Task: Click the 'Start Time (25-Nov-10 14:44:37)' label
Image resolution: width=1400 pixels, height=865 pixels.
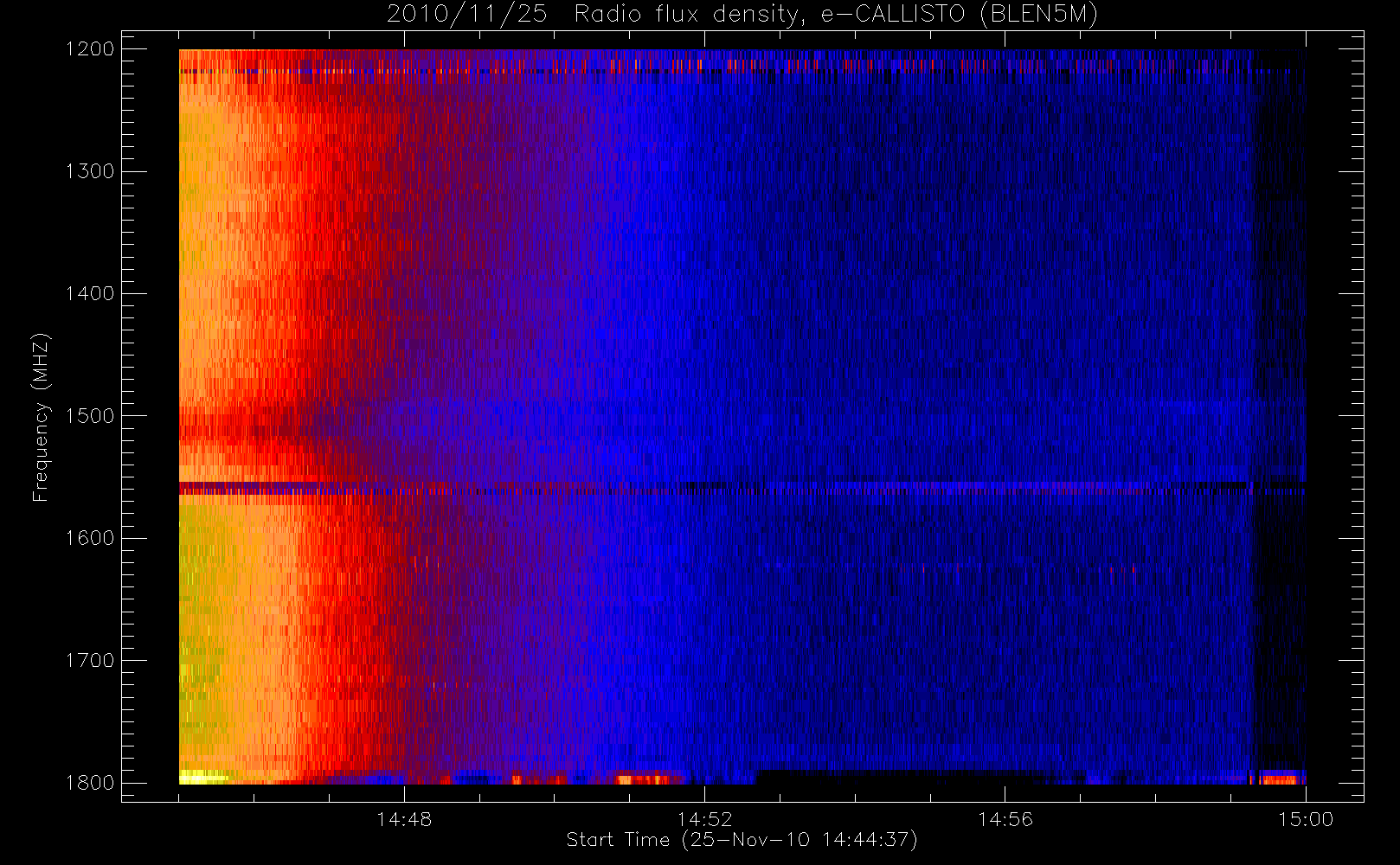Action: coord(742,840)
